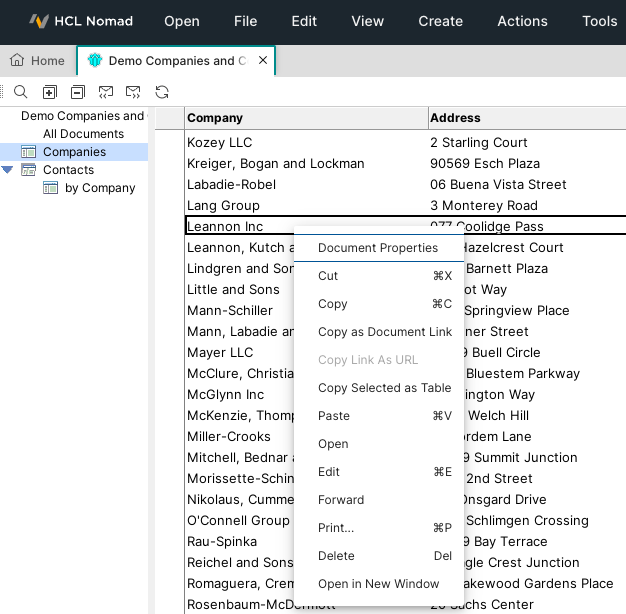Click address 90569 Esch Plaza
This screenshot has height=614, width=626.
(x=485, y=164)
